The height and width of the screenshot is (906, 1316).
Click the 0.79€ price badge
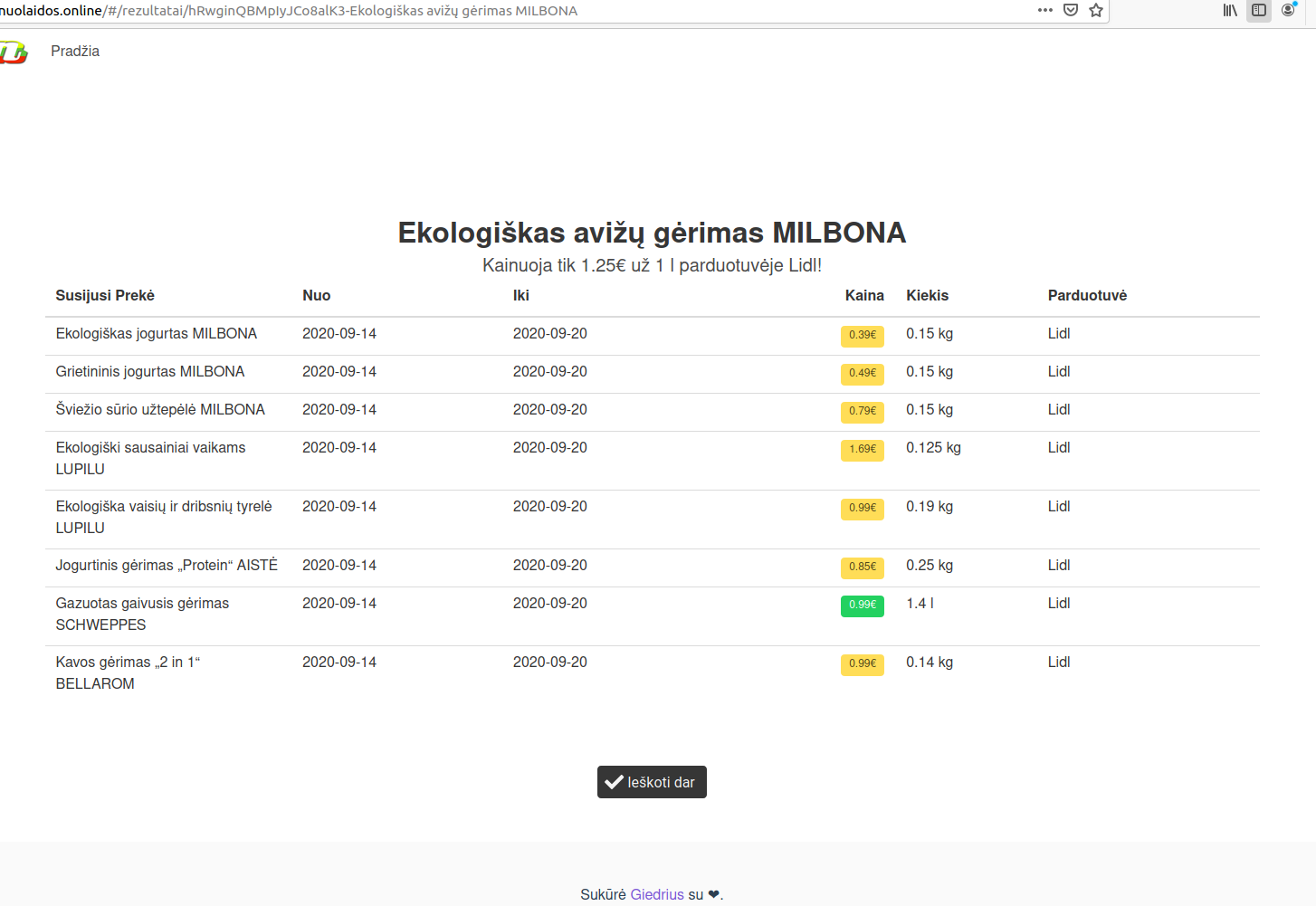[x=863, y=411]
